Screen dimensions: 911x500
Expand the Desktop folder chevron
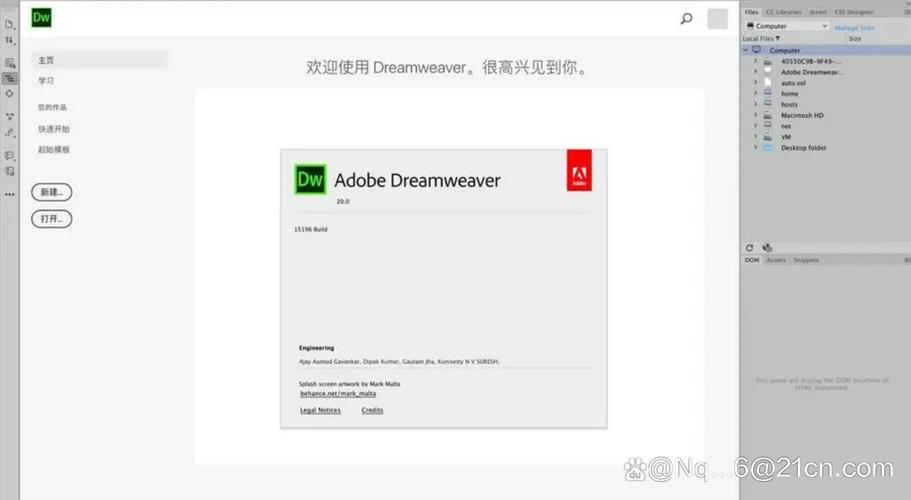755,148
